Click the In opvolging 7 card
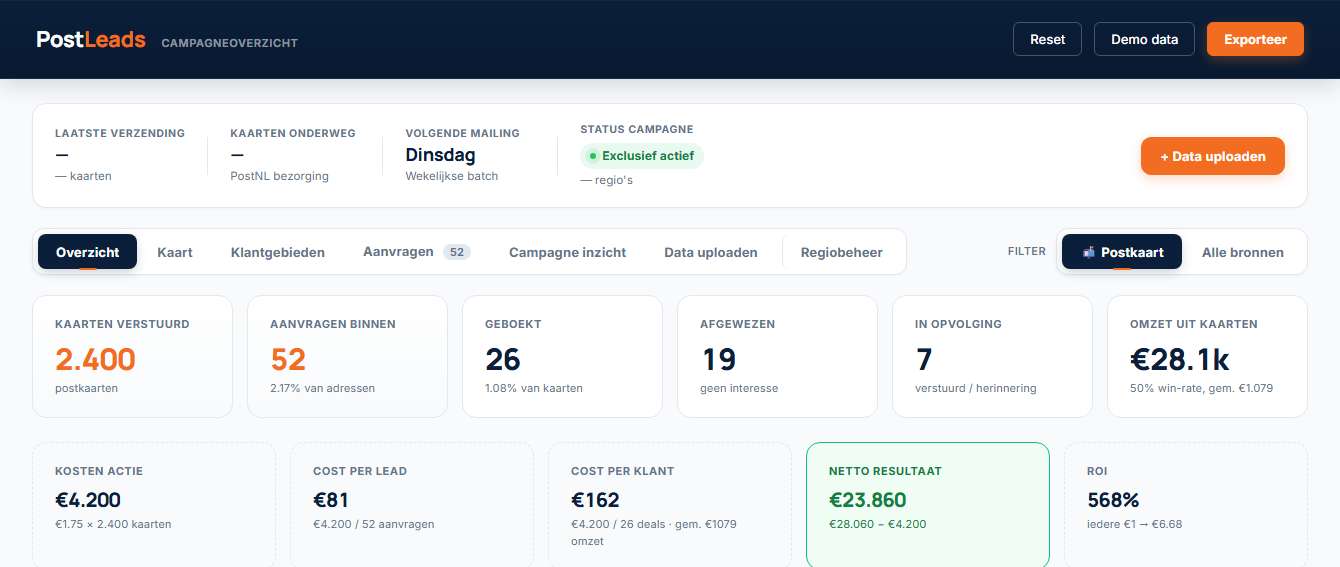Screen dimensions: 1340x567 [992, 356]
